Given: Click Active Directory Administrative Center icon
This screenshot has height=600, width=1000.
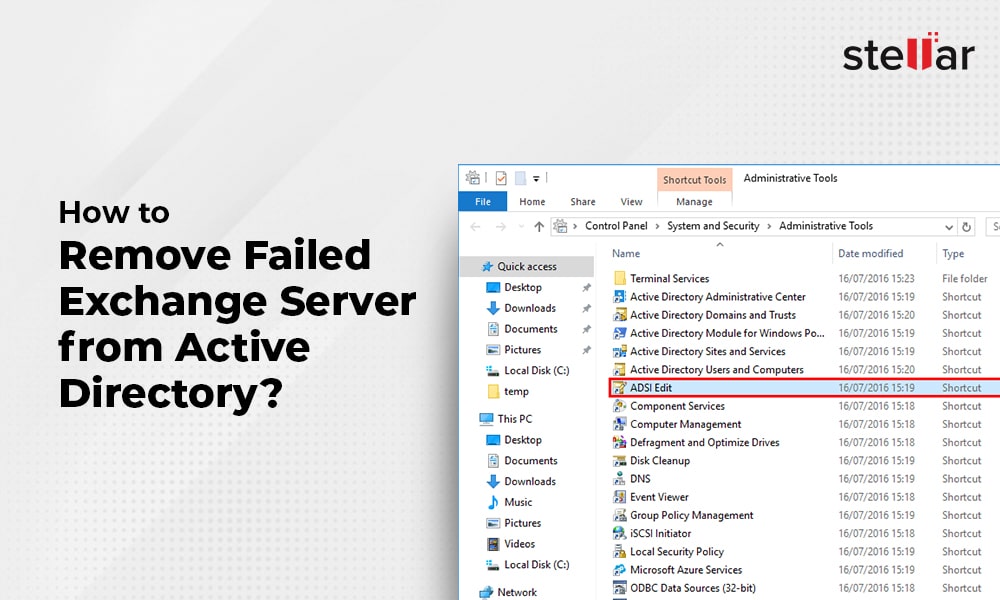Looking at the screenshot, I should click(x=619, y=296).
